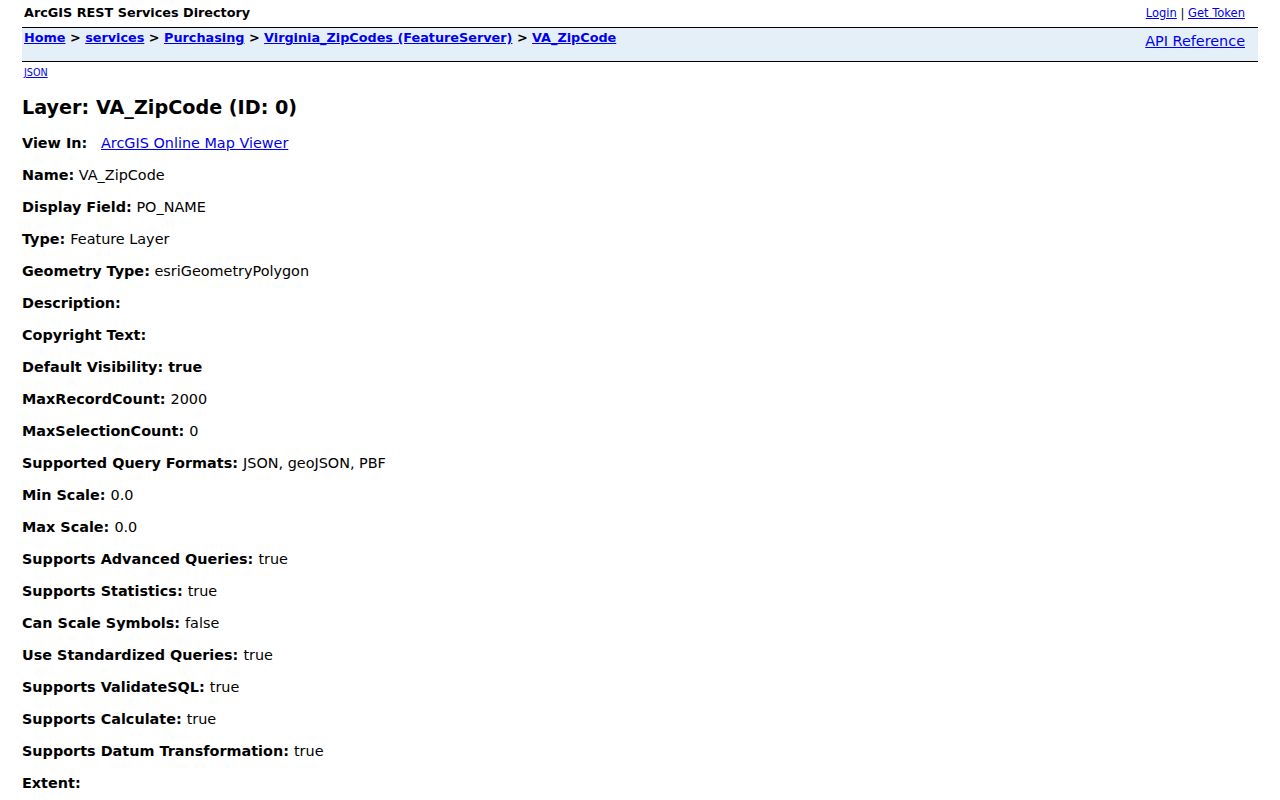
Task: Click the Geometry Type value esriGeometryPolygon
Action: tap(232, 271)
